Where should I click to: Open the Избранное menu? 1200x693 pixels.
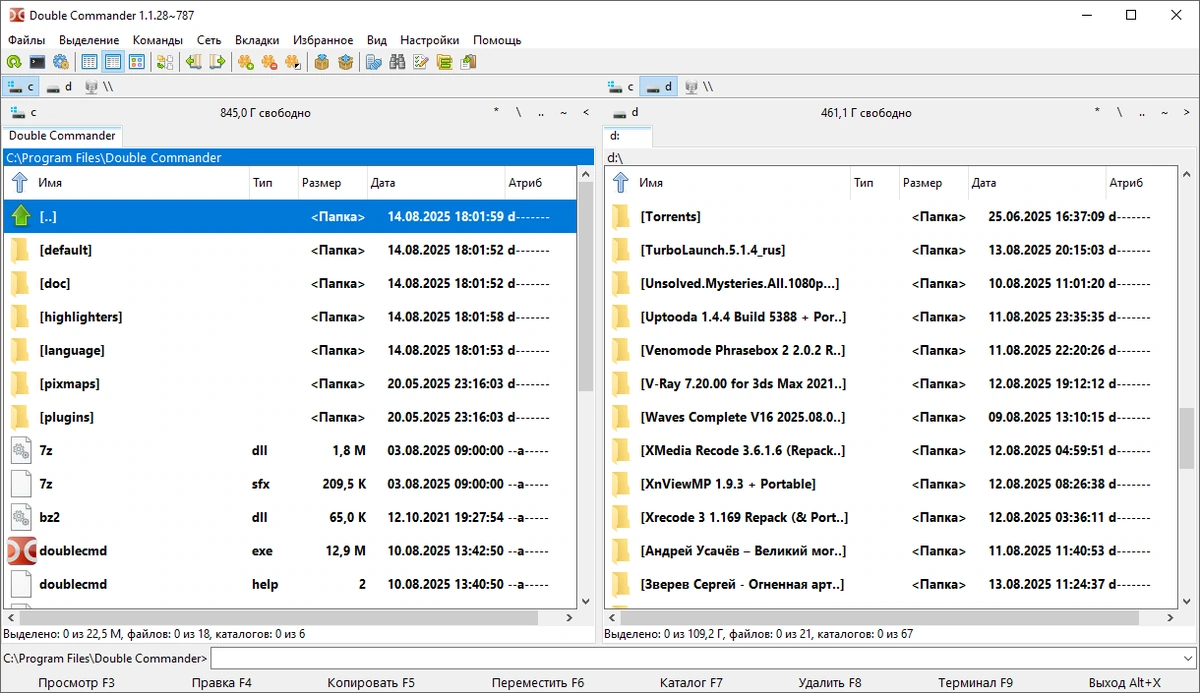point(323,40)
